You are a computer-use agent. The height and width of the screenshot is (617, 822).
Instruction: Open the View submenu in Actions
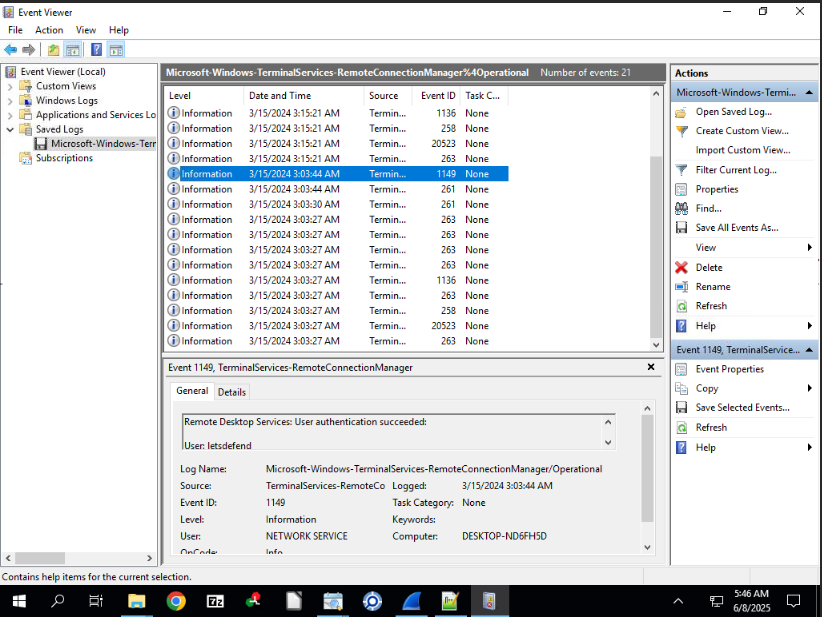(809, 247)
